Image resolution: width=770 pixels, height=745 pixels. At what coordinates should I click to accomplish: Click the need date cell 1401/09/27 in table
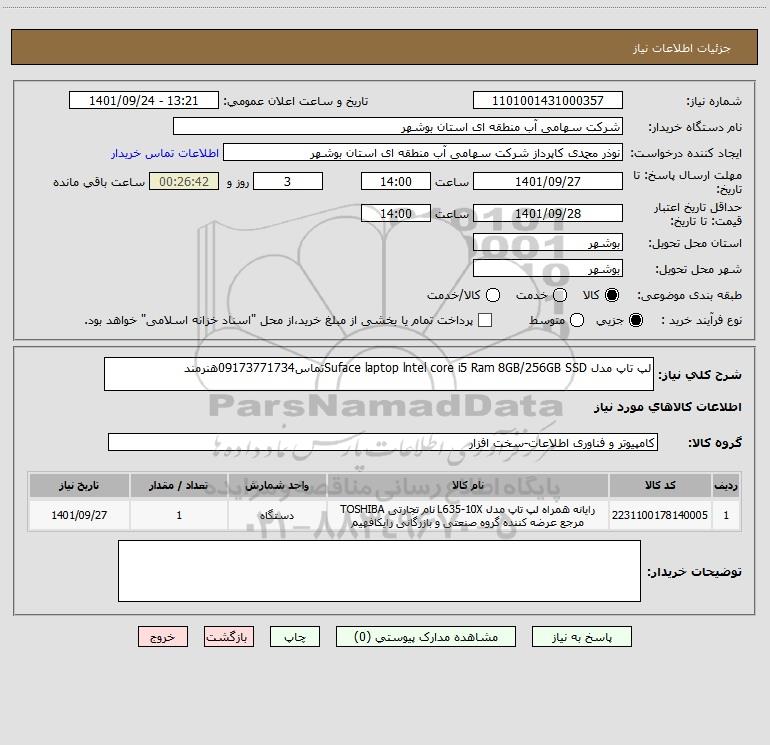79,515
